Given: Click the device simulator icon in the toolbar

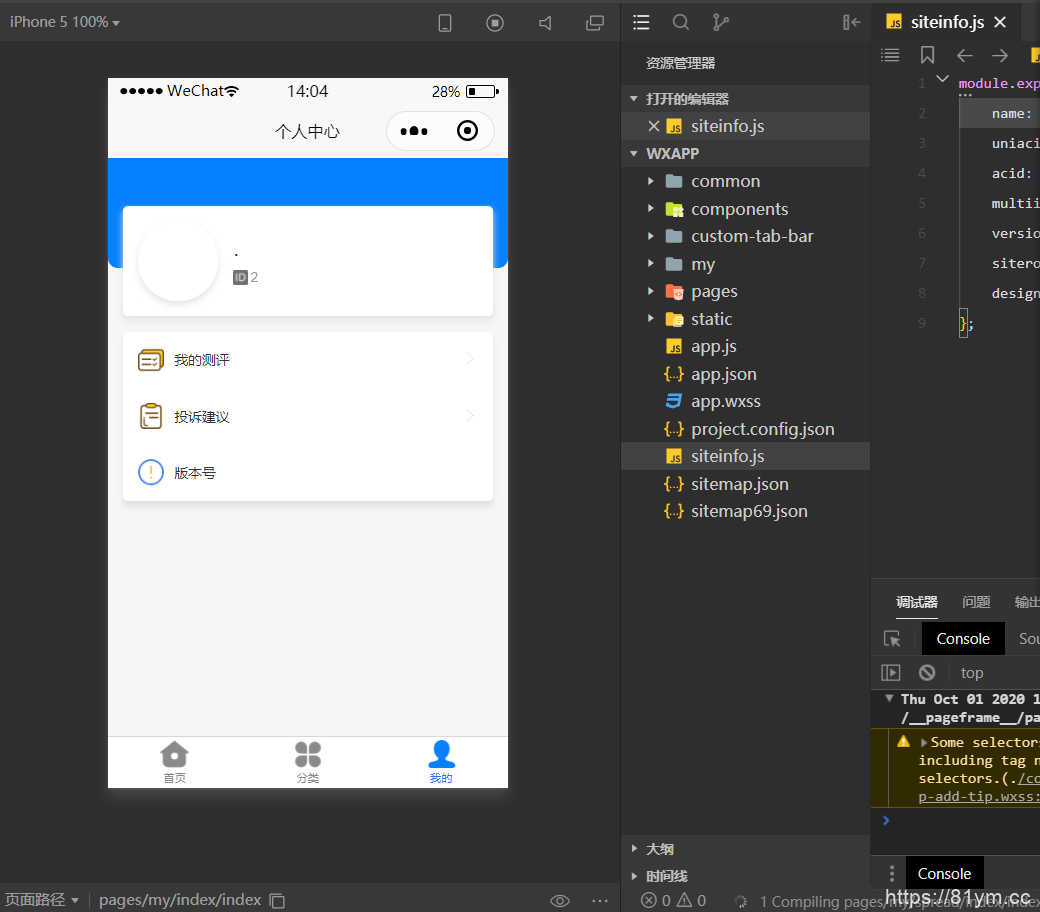Looking at the screenshot, I should pyautogui.click(x=444, y=21).
